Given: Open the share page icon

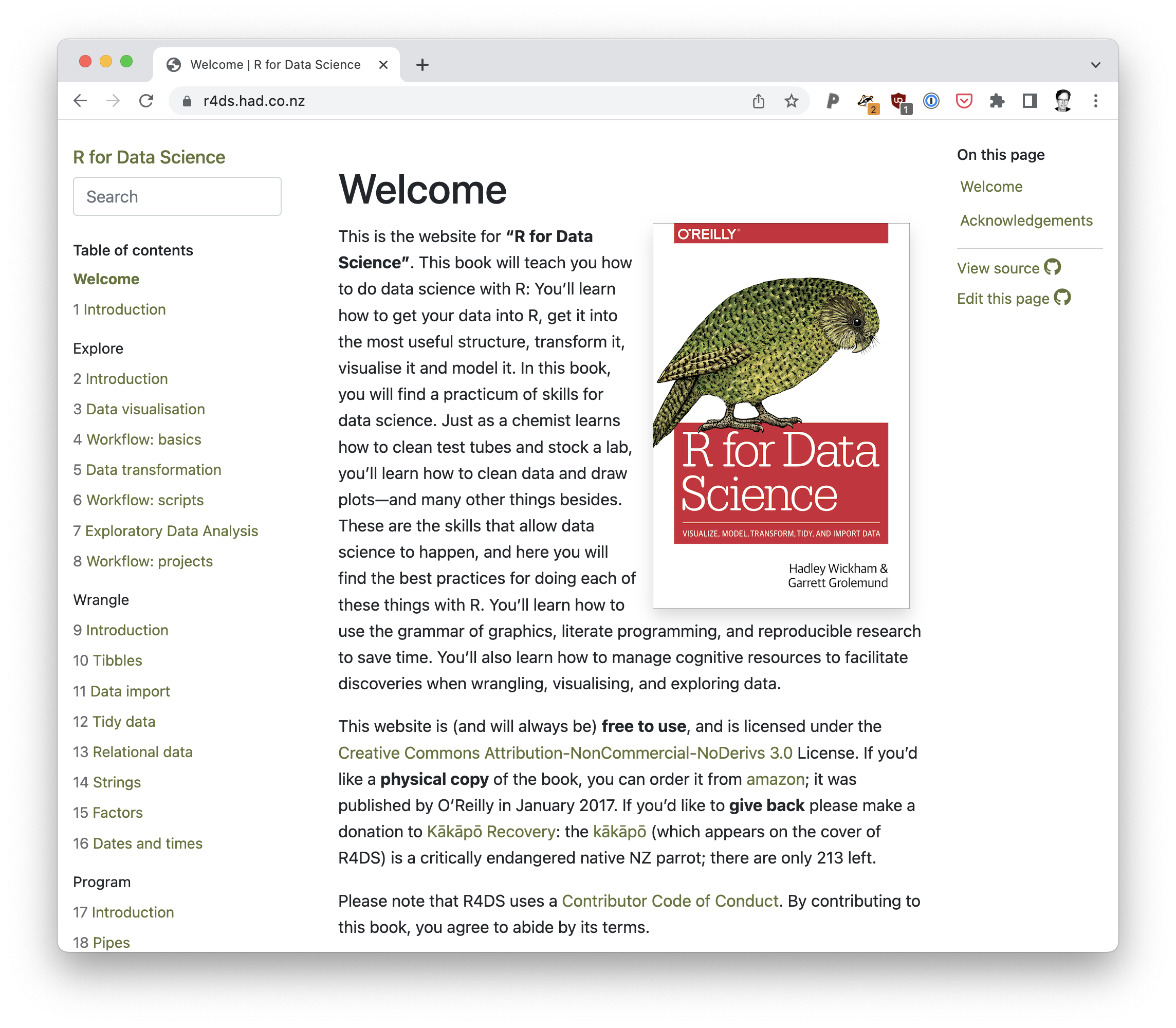Looking at the screenshot, I should (x=758, y=101).
